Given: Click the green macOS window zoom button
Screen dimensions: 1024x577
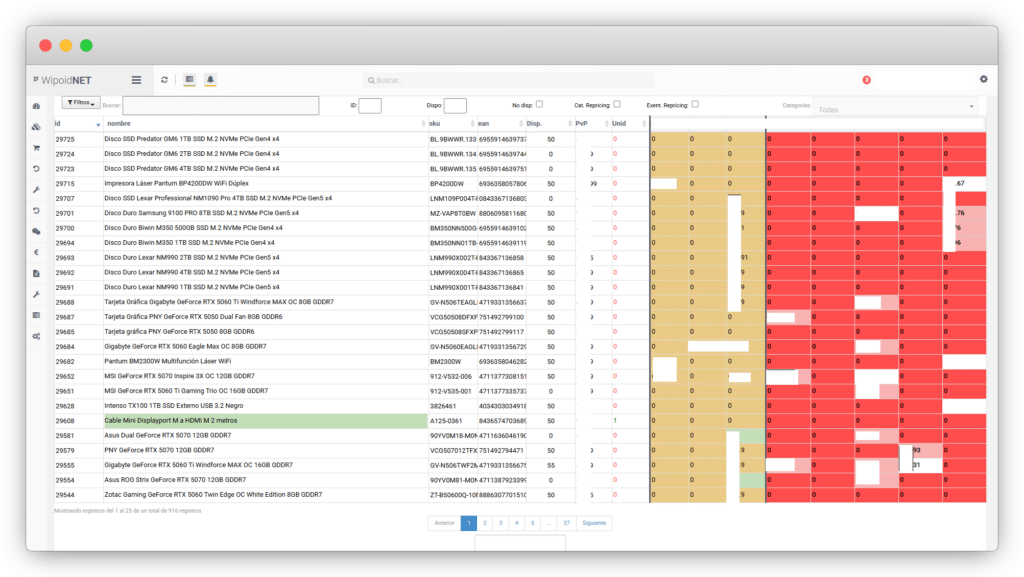Looking at the screenshot, I should [x=86, y=45].
